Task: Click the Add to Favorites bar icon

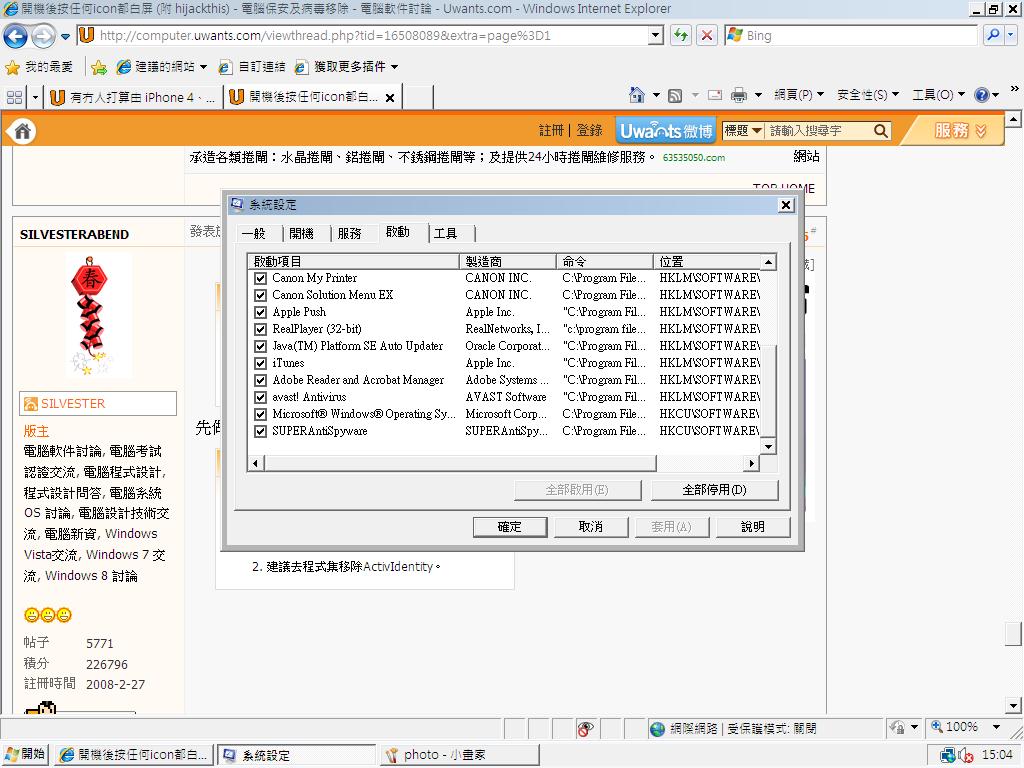Action: click(x=99, y=67)
